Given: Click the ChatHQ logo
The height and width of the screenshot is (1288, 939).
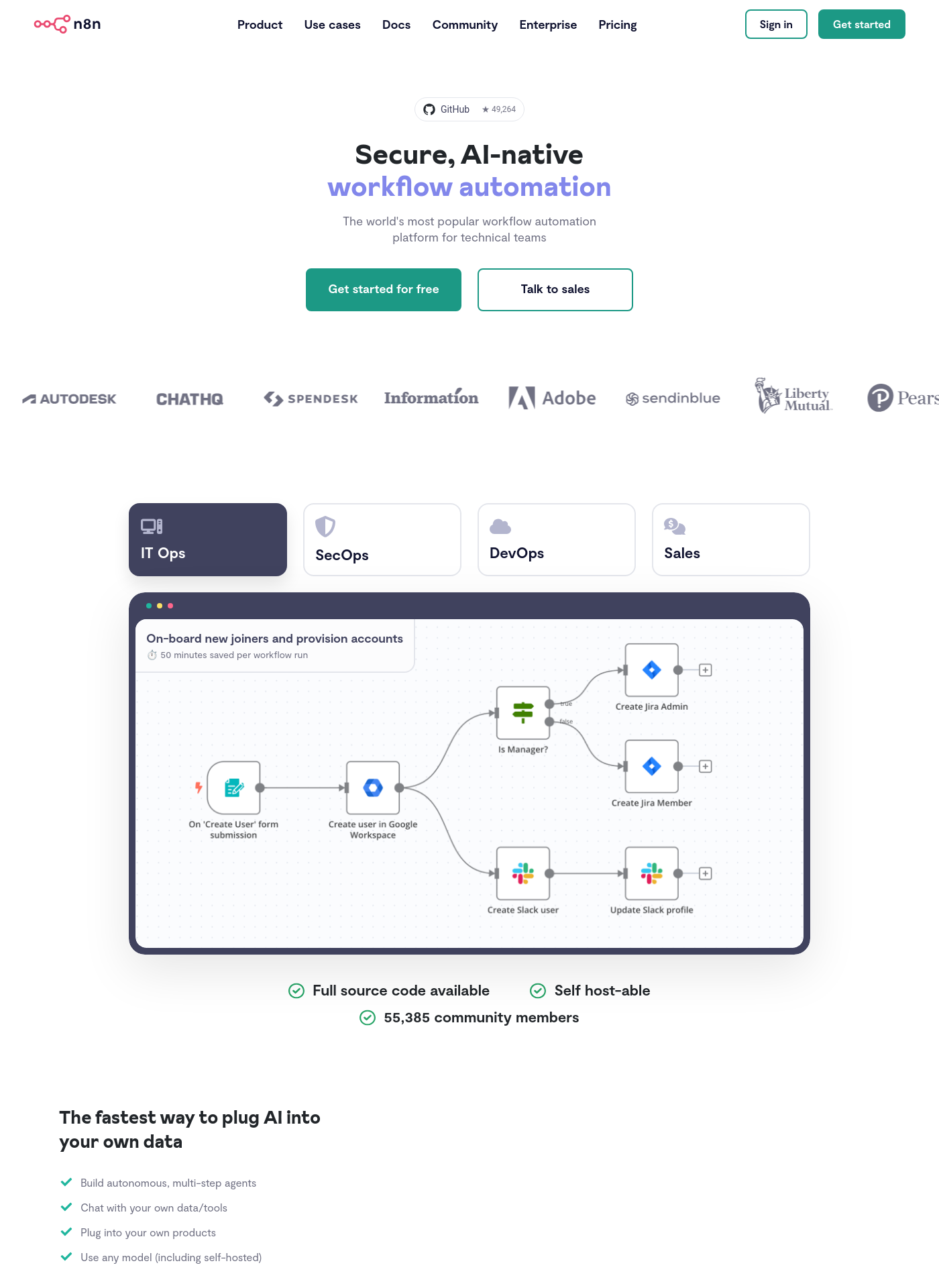Looking at the screenshot, I should (x=190, y=399).
